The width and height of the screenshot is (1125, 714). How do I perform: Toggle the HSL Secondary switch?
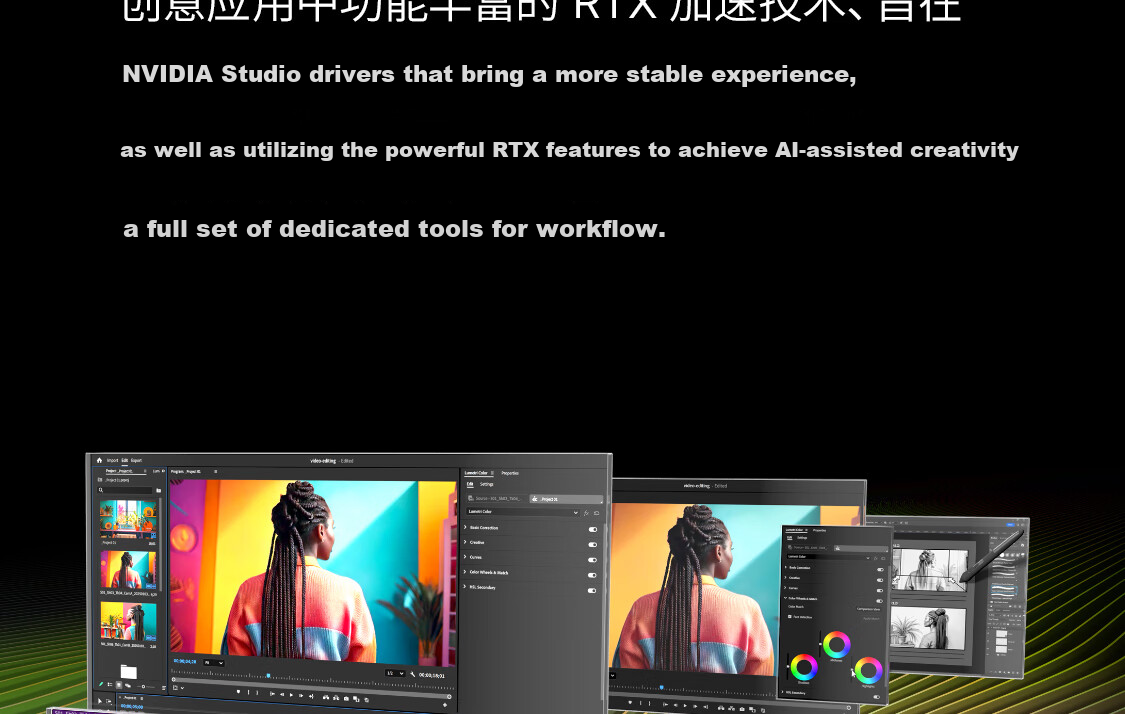[593, 591]
